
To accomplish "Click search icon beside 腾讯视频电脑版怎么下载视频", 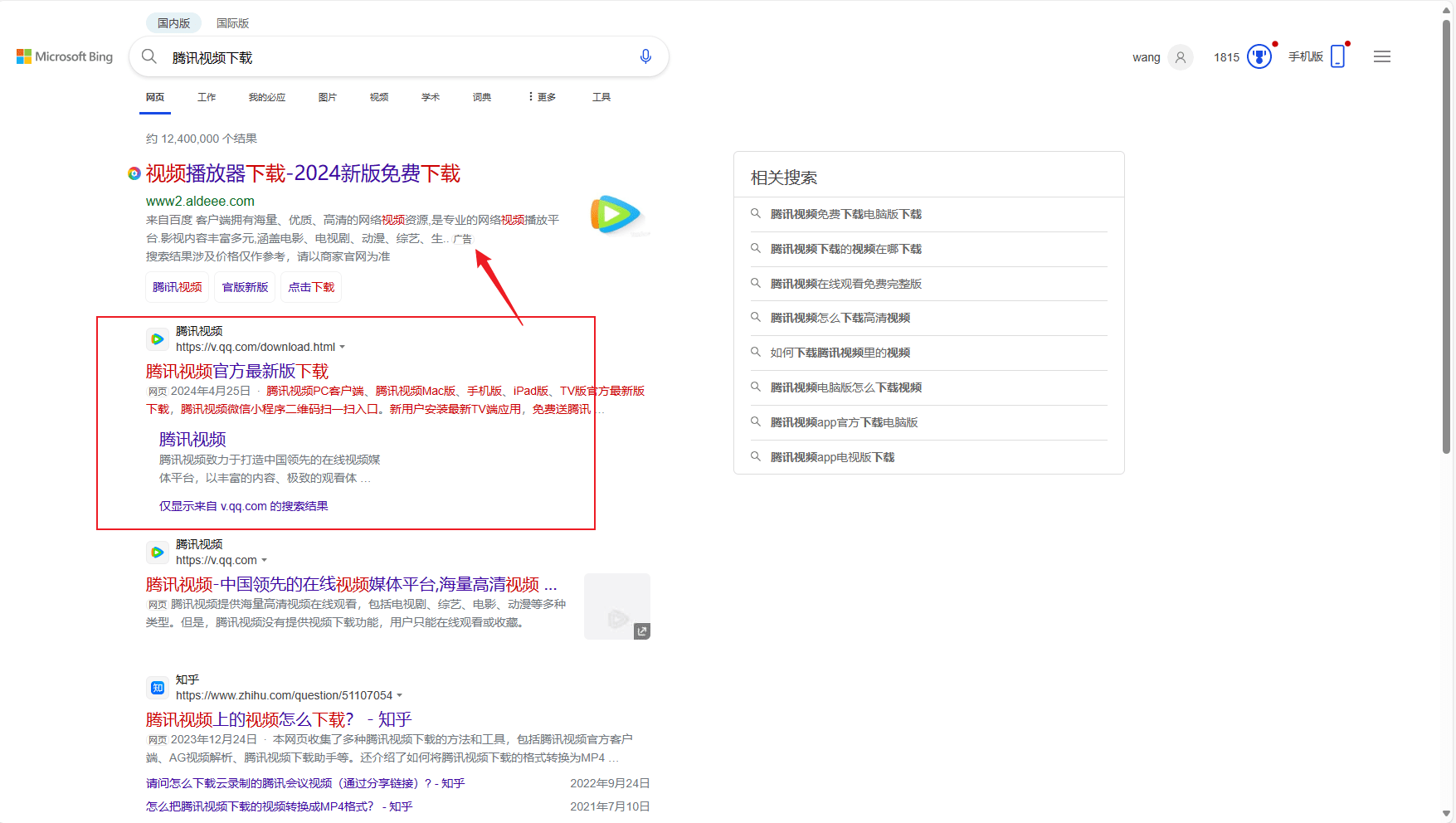I will pos(756,387).
